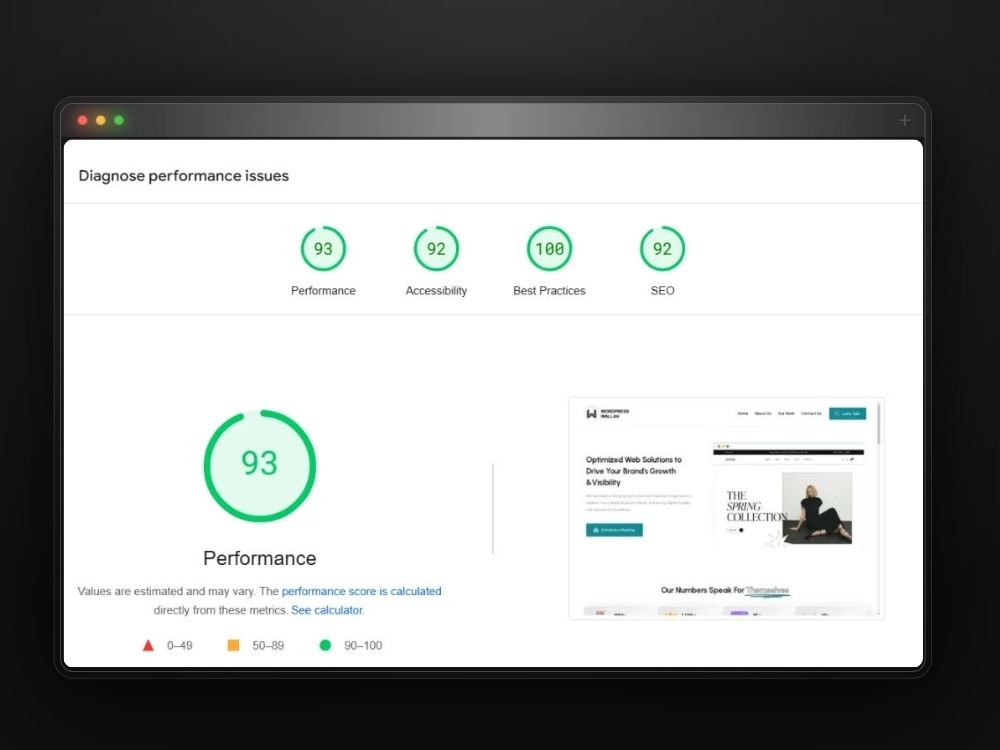Click the SEO label
1000x750 pixels.
tap(662, 291)
